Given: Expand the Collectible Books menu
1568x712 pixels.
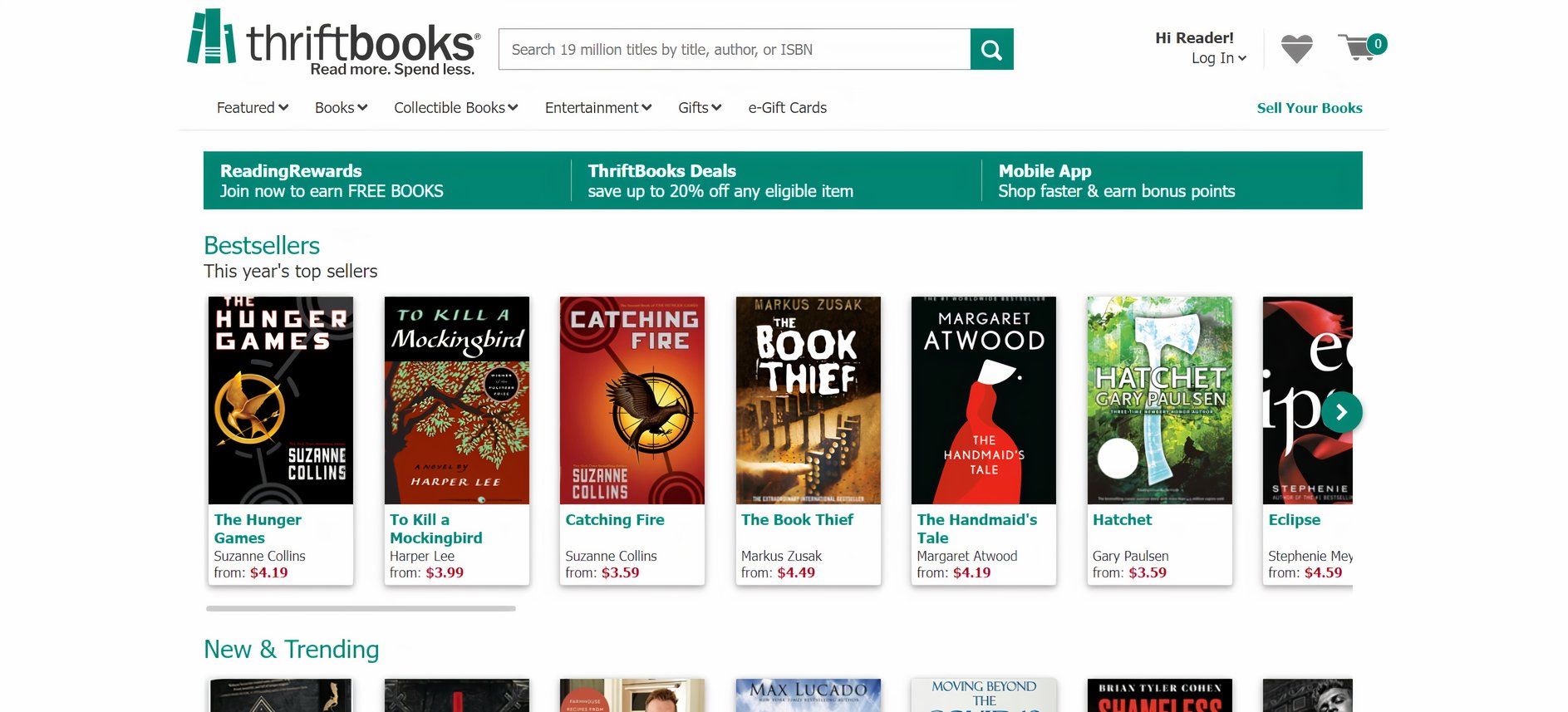Looking at the screenshot, I should [x=455, y=108].
